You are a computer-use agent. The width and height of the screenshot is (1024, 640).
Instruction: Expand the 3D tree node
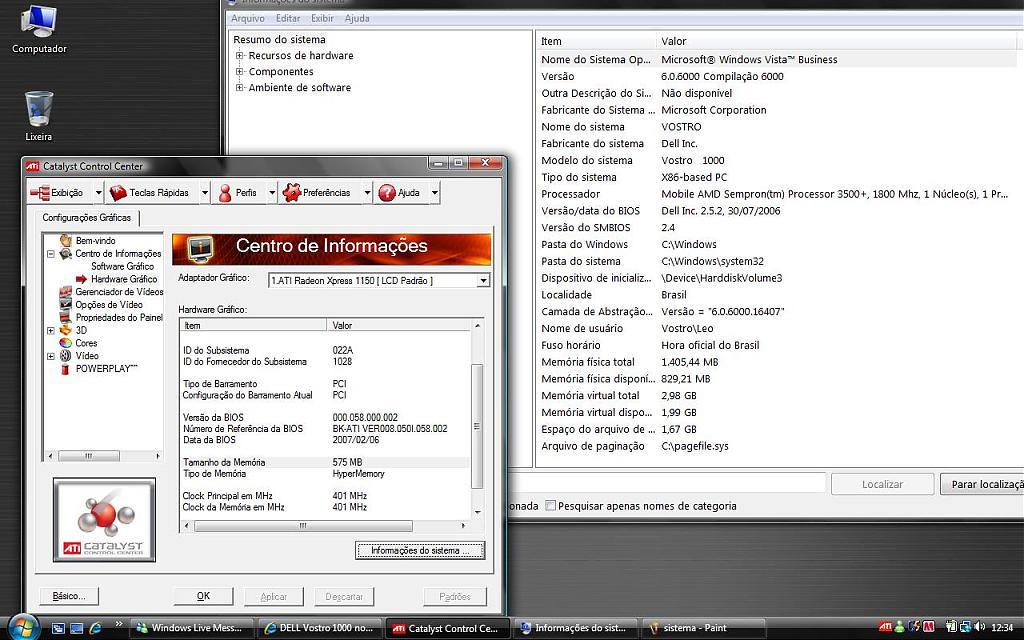click(50, 330)
